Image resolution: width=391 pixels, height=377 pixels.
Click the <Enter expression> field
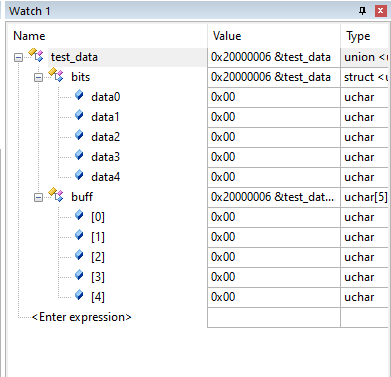point(82,317)
